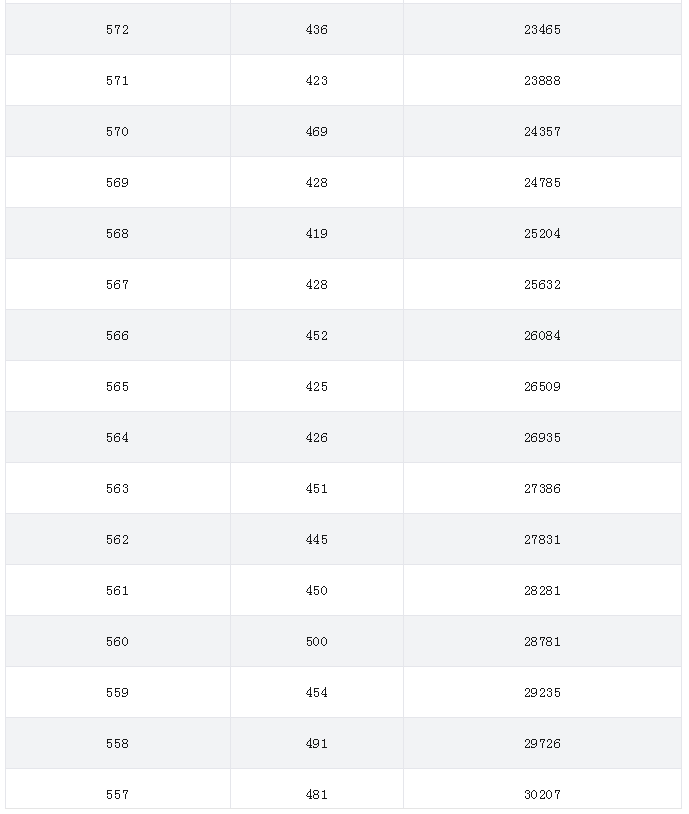
Task: Select the cell showing 436
Action: pyautogui.click(x=317, y=30)
